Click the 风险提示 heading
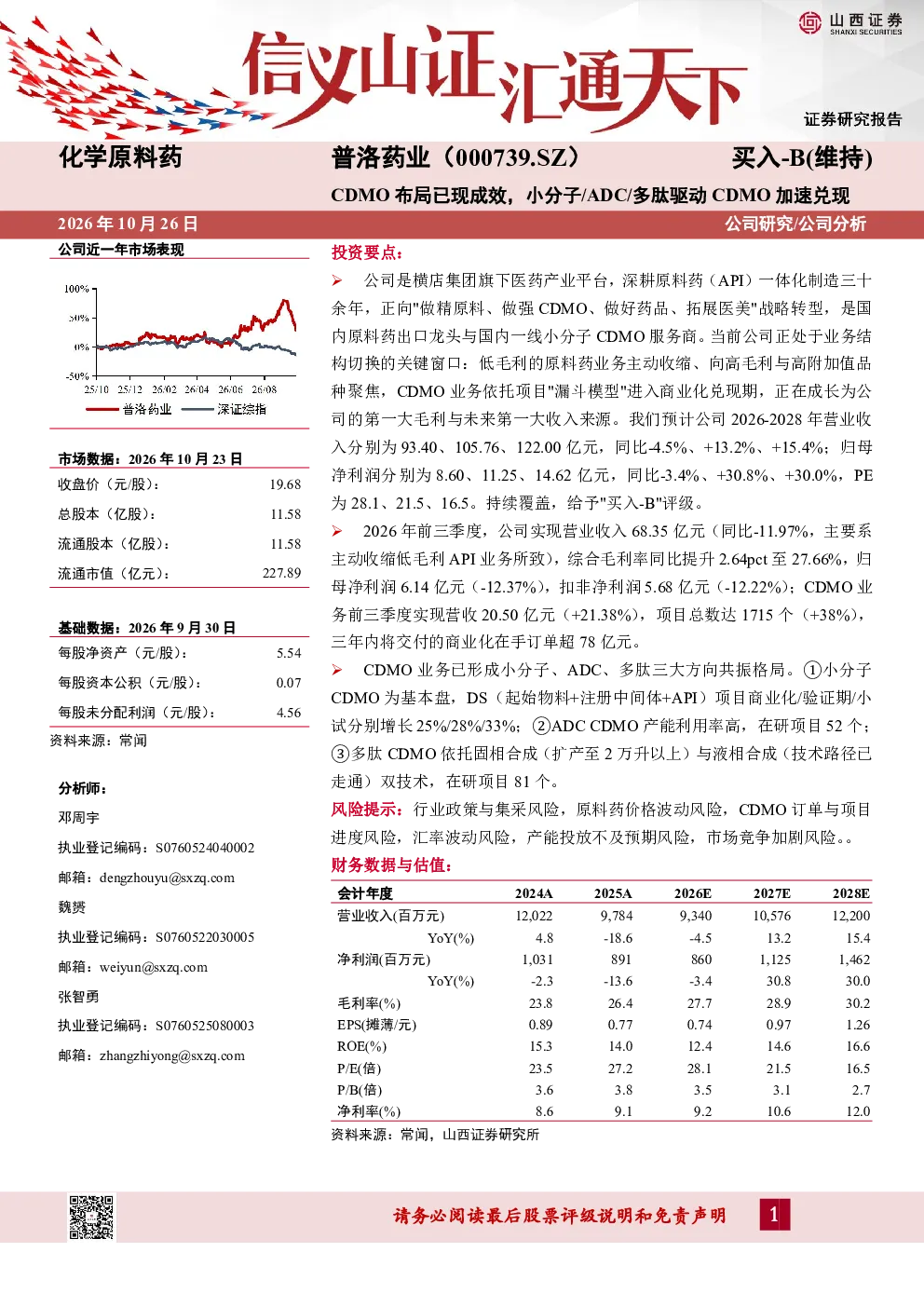The height and width of the screenshot is (1307, 924). tap(367, 810)
